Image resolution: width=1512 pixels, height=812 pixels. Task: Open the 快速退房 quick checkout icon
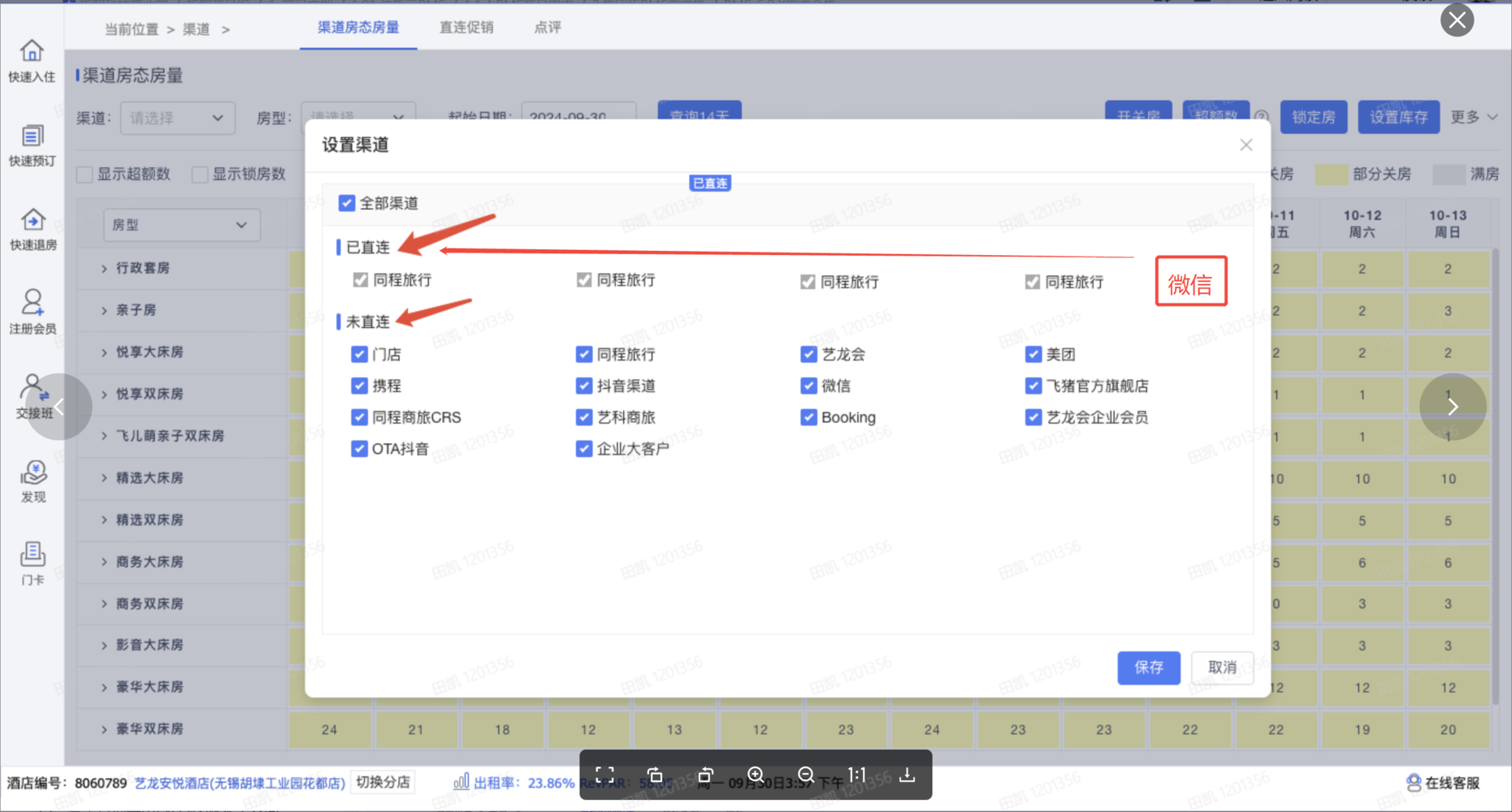(32, 230)
